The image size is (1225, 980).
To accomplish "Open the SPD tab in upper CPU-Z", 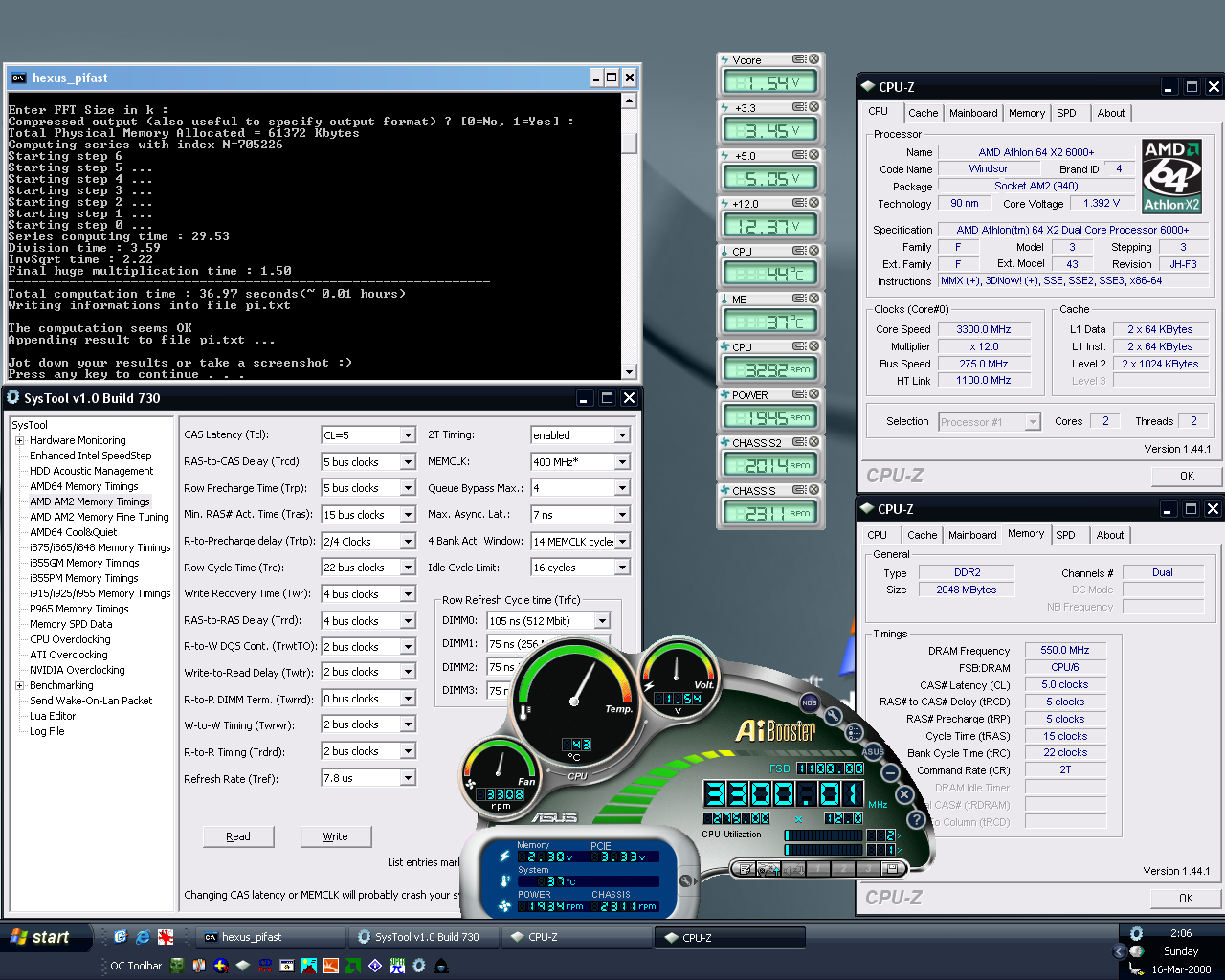I will coord(1066,113).
